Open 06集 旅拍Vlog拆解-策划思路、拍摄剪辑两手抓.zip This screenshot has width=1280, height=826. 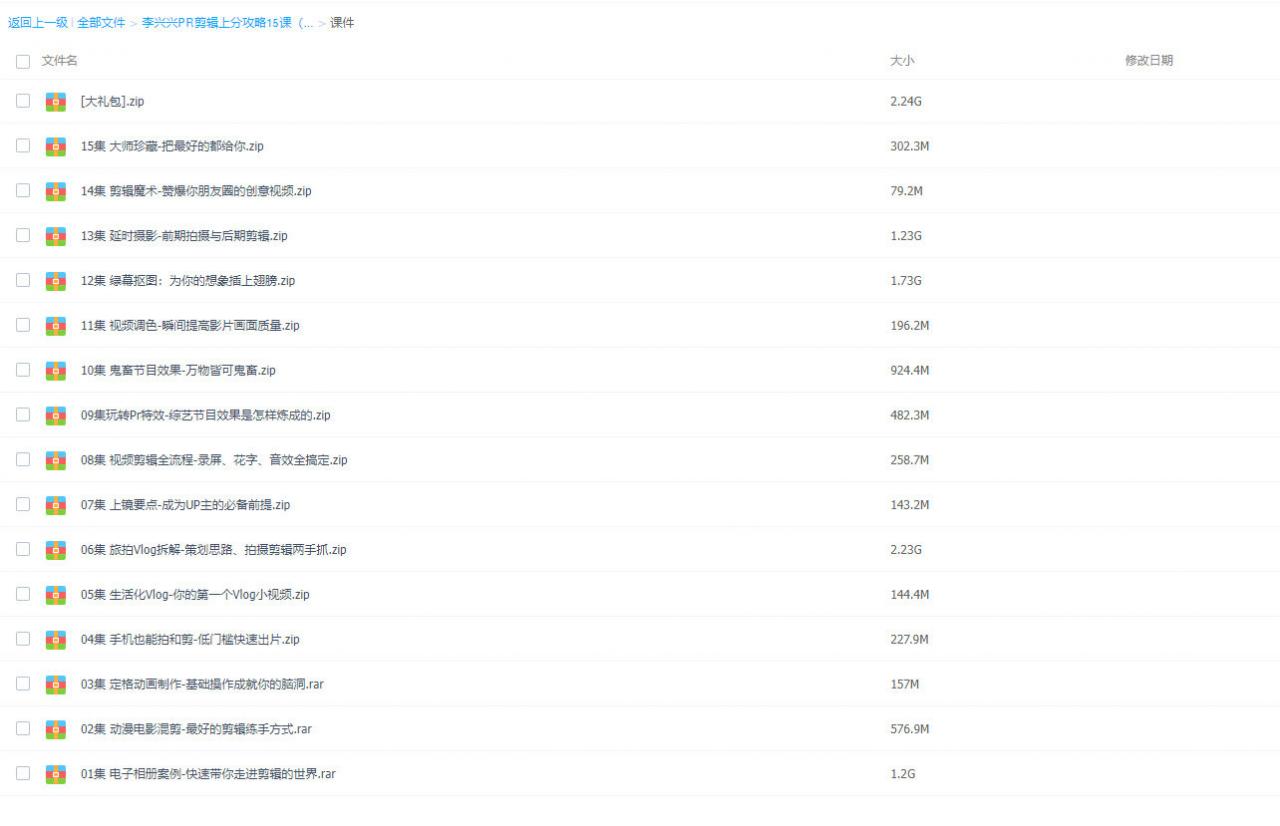coord(213,549)
